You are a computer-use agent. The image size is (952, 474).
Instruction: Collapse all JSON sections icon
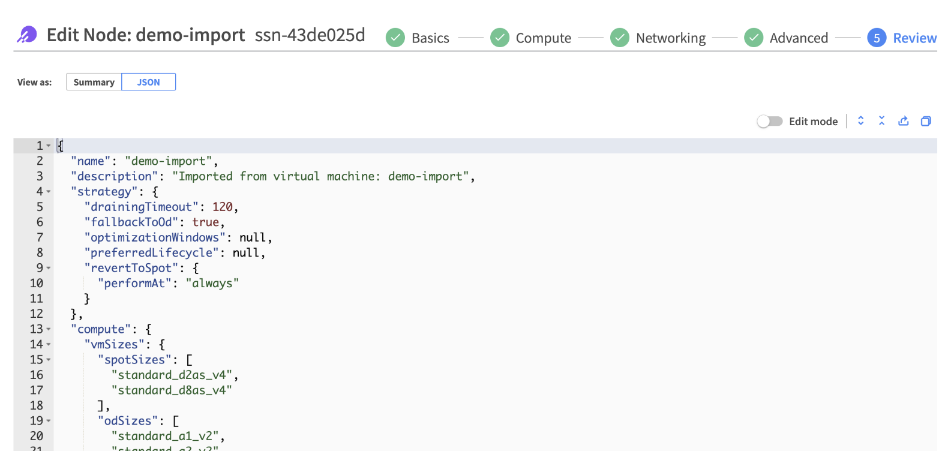[x=881, y=121]
